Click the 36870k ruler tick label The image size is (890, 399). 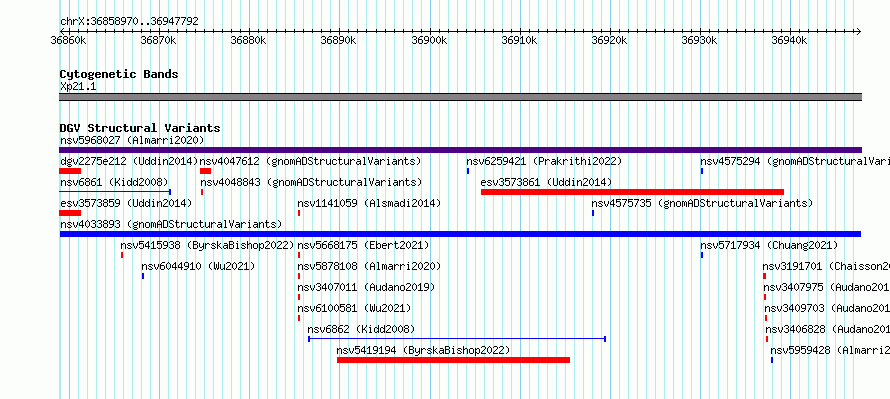pos(157,40)
